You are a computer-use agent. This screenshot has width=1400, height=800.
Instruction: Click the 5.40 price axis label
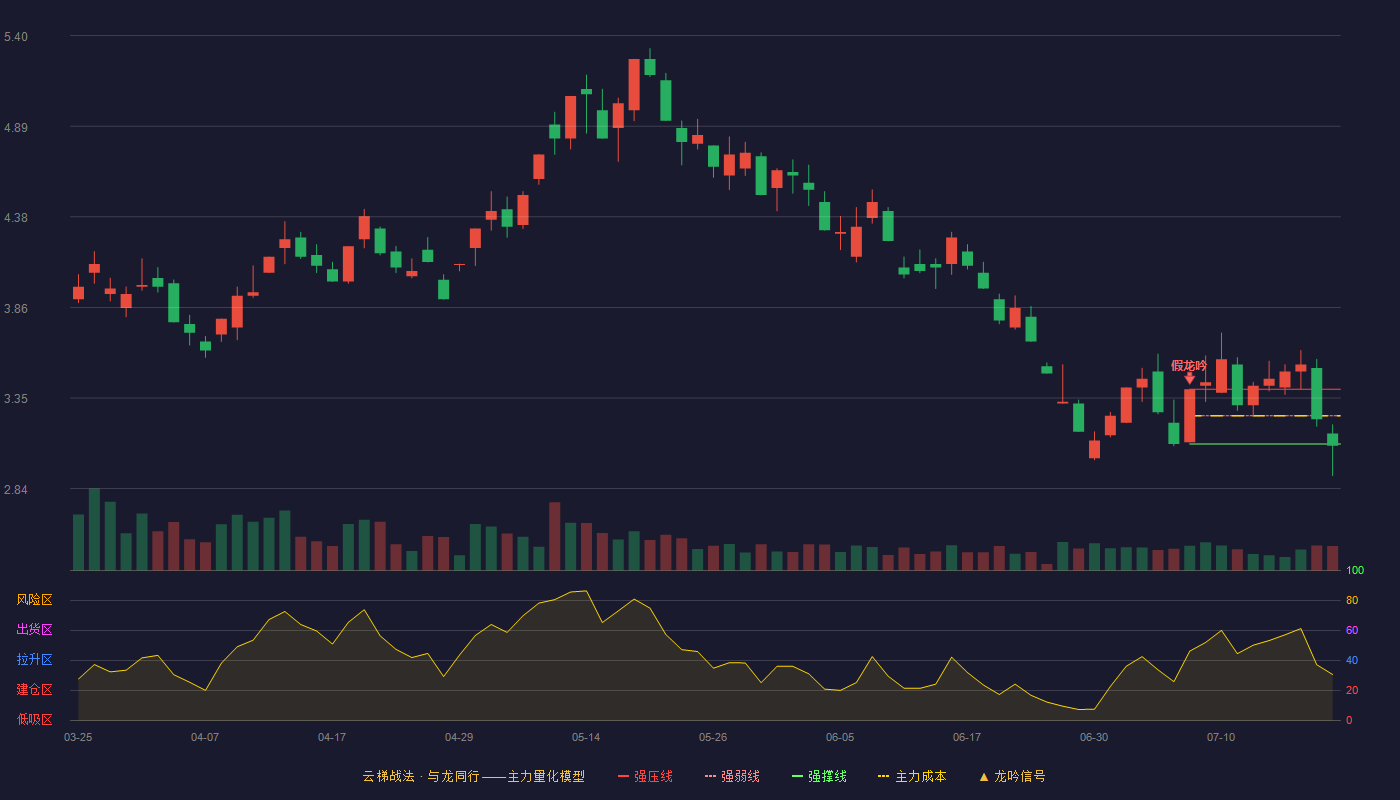16,37
